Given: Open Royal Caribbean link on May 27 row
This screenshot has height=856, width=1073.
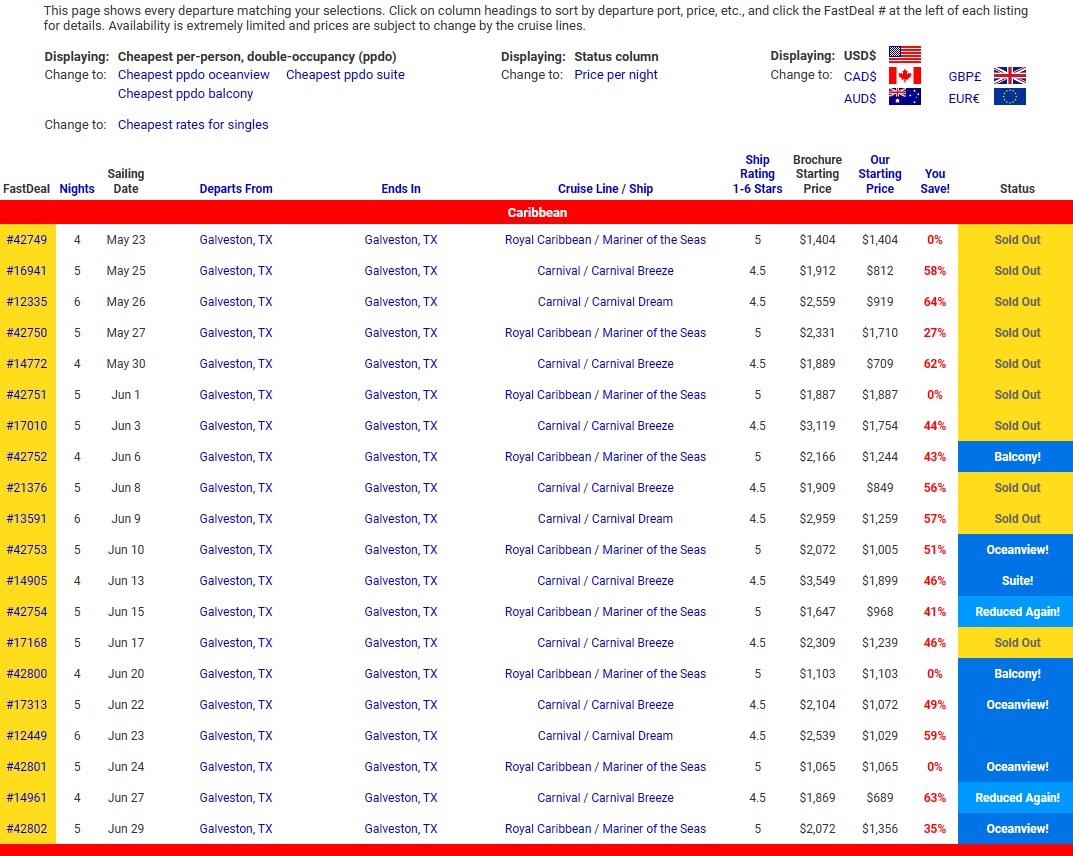Looking at the screenshot, I should coord(548,333).
